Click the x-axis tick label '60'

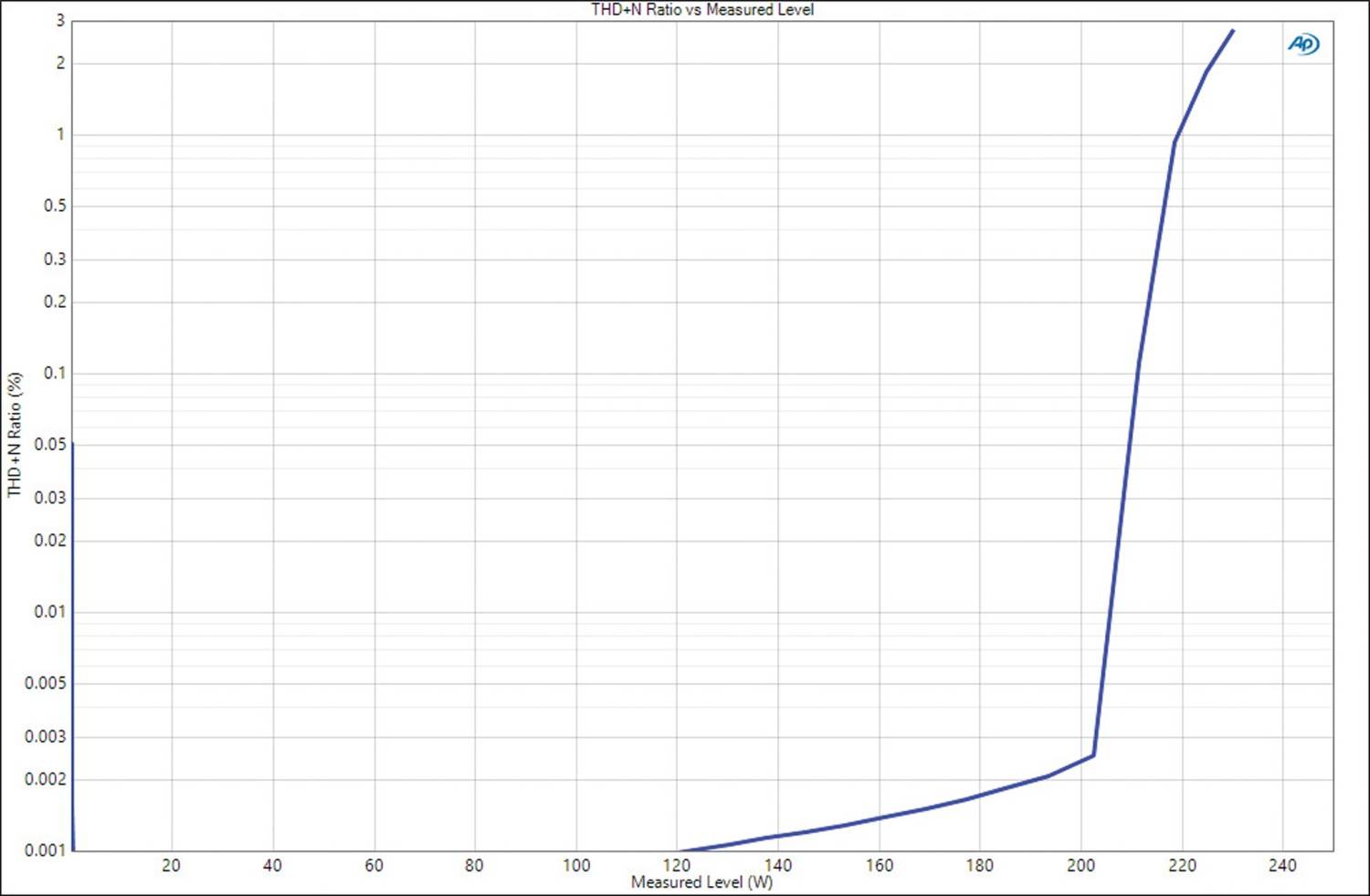click(374, 865)
